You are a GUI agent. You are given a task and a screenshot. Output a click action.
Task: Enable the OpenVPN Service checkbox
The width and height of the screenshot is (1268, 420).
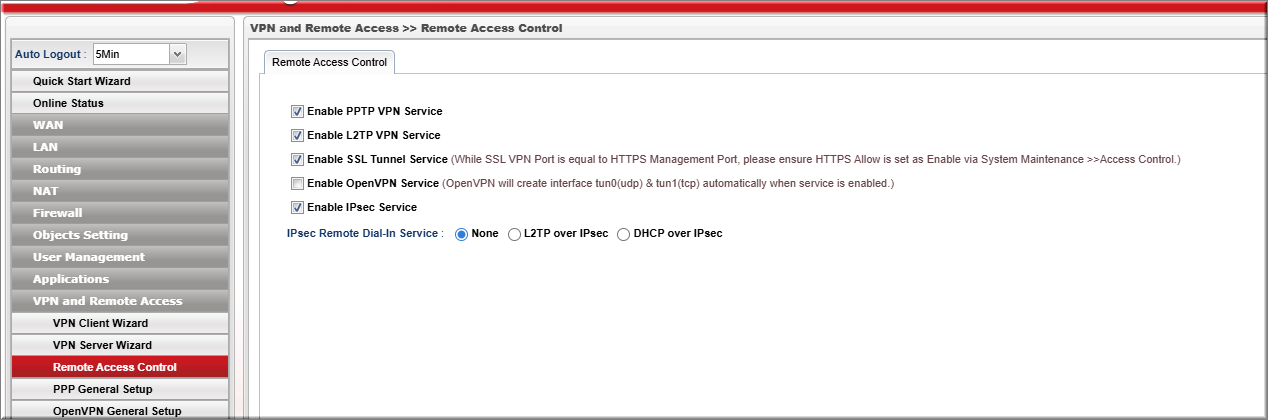(297, 183)
